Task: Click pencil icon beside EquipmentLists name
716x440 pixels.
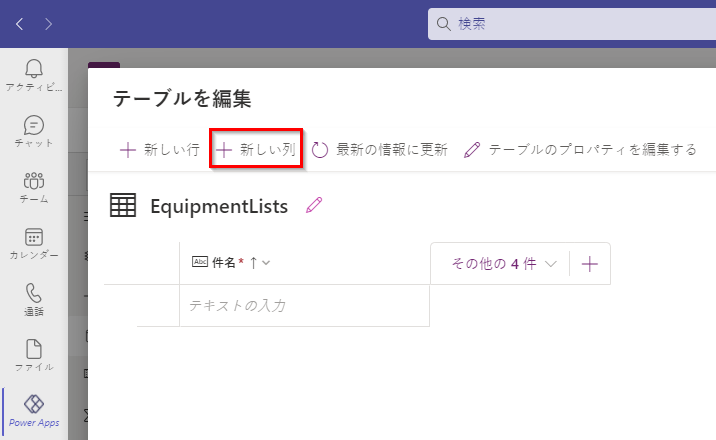Action: 315,205
